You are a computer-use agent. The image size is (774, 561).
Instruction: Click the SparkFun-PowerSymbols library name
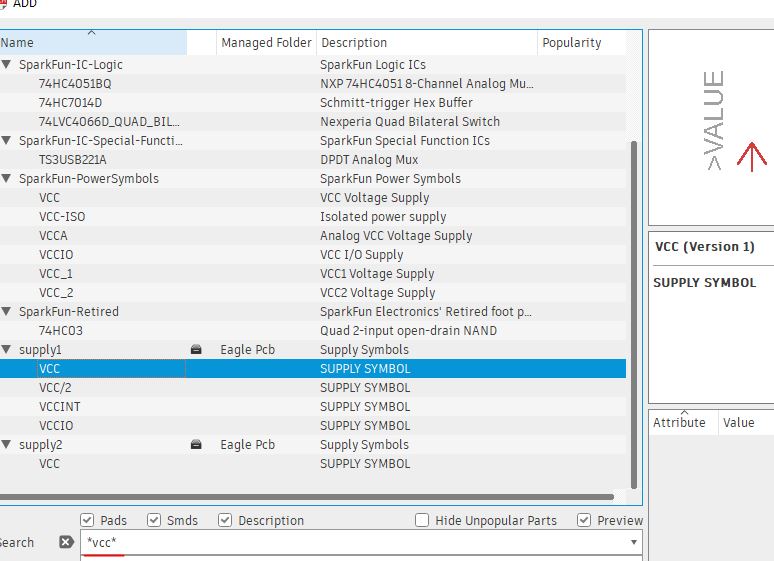click(x=89, y=179)
